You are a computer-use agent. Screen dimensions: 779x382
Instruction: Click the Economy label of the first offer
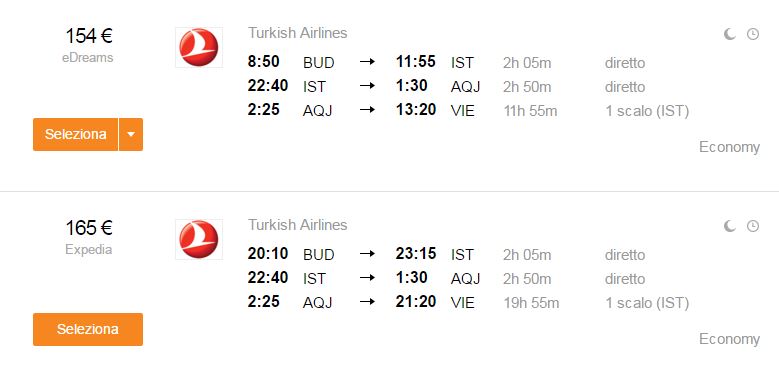729,147
